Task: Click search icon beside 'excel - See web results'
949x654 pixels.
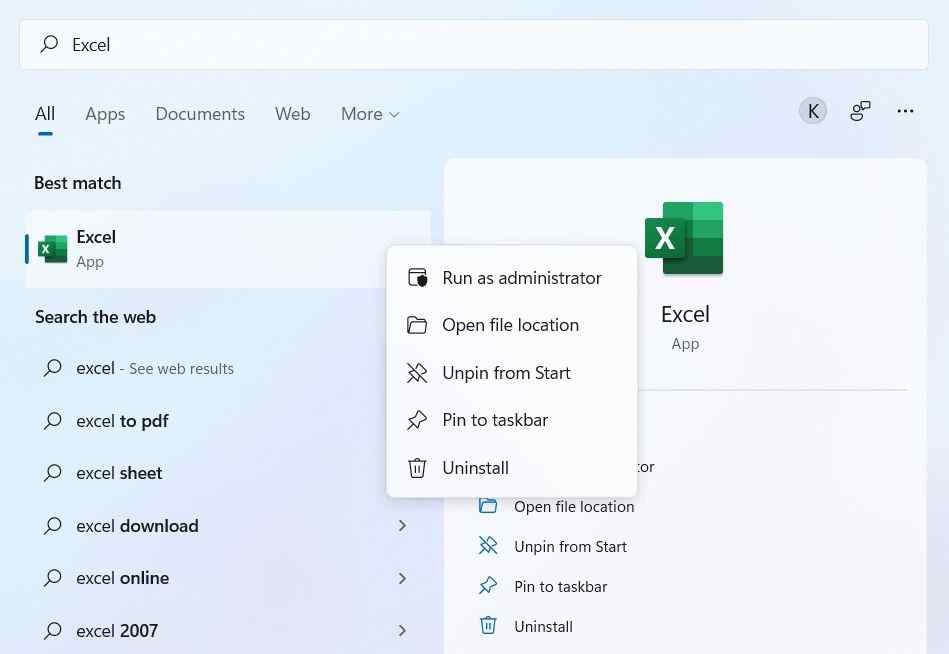Action: click(x=53, y=367)
